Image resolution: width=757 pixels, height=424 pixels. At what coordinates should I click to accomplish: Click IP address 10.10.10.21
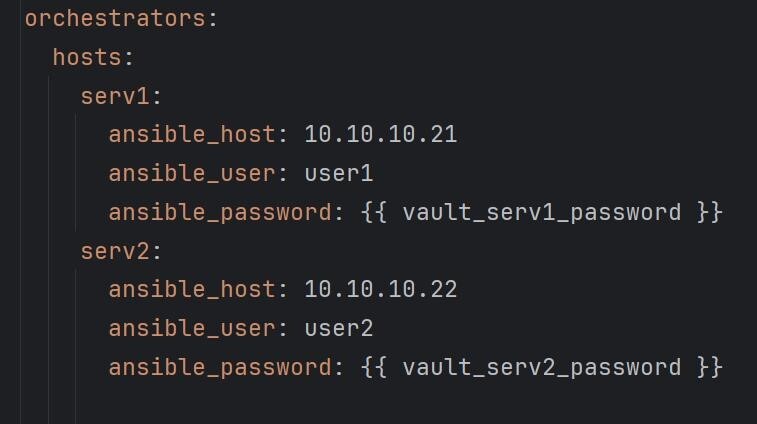[x=380, y=134]
